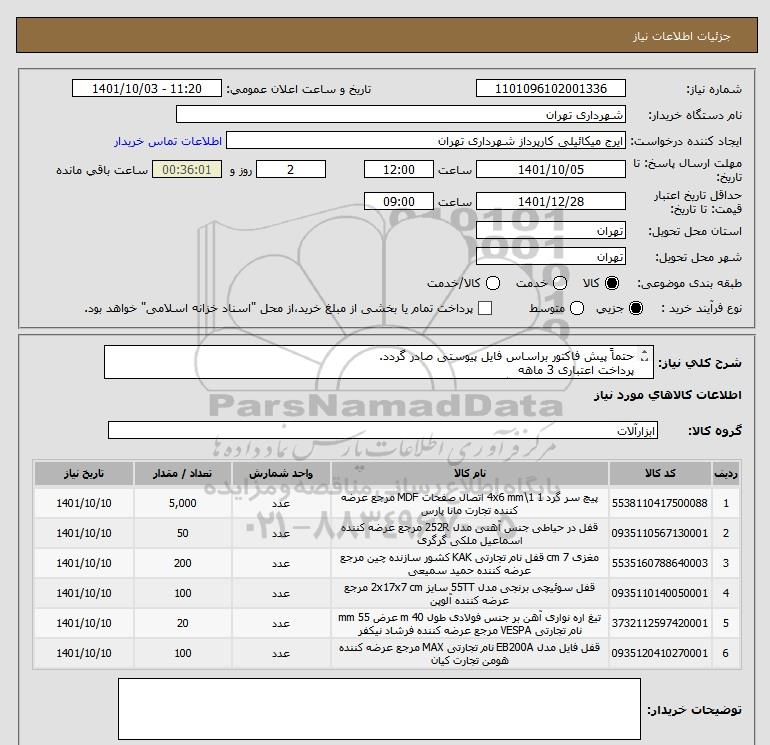Click quantity 5,000 in row 1
The height and width of the screenshot is (745, 770).
pos(183,503)
